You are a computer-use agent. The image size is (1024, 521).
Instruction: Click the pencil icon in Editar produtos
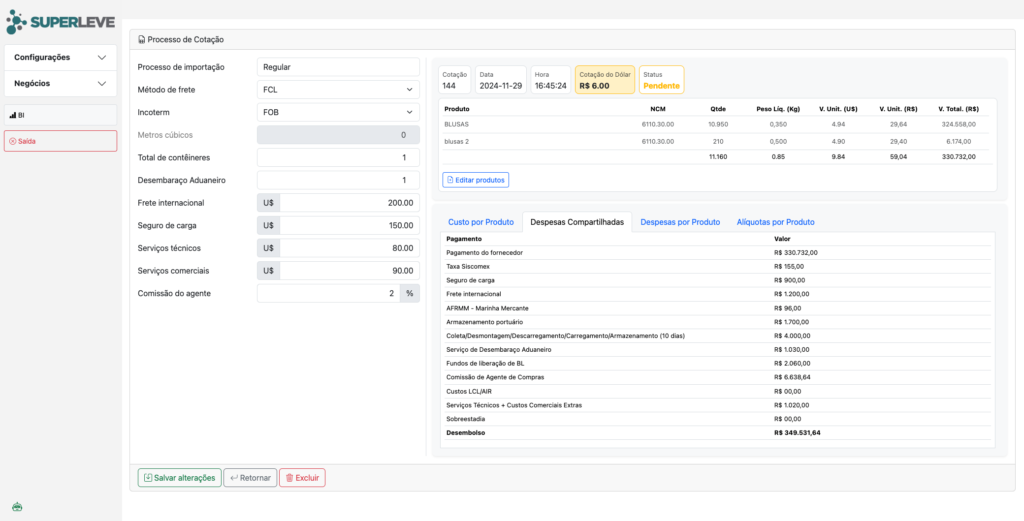[x=450, y=180]
